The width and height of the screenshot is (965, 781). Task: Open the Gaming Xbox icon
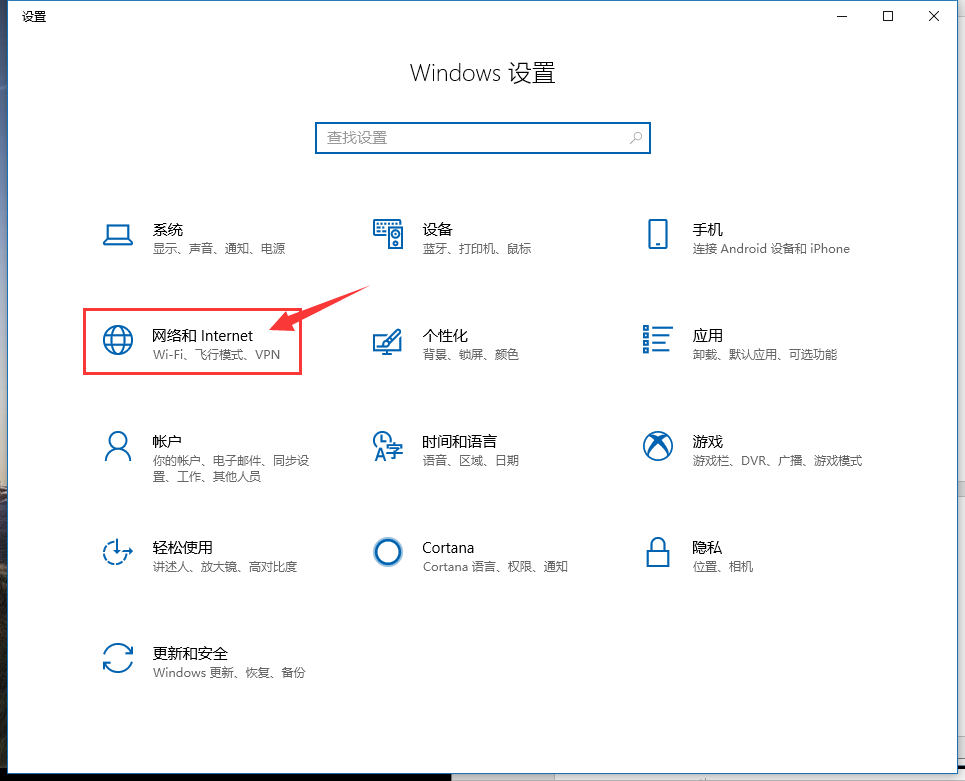tap(657, 446)
